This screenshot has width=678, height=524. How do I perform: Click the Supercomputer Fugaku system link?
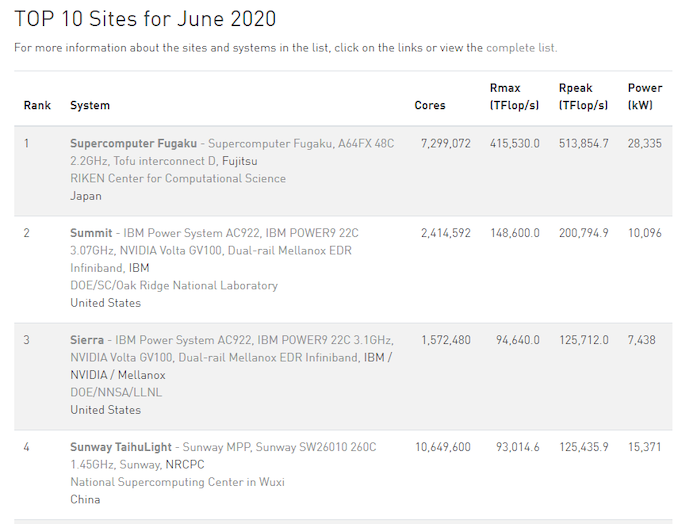pos(133,143)
